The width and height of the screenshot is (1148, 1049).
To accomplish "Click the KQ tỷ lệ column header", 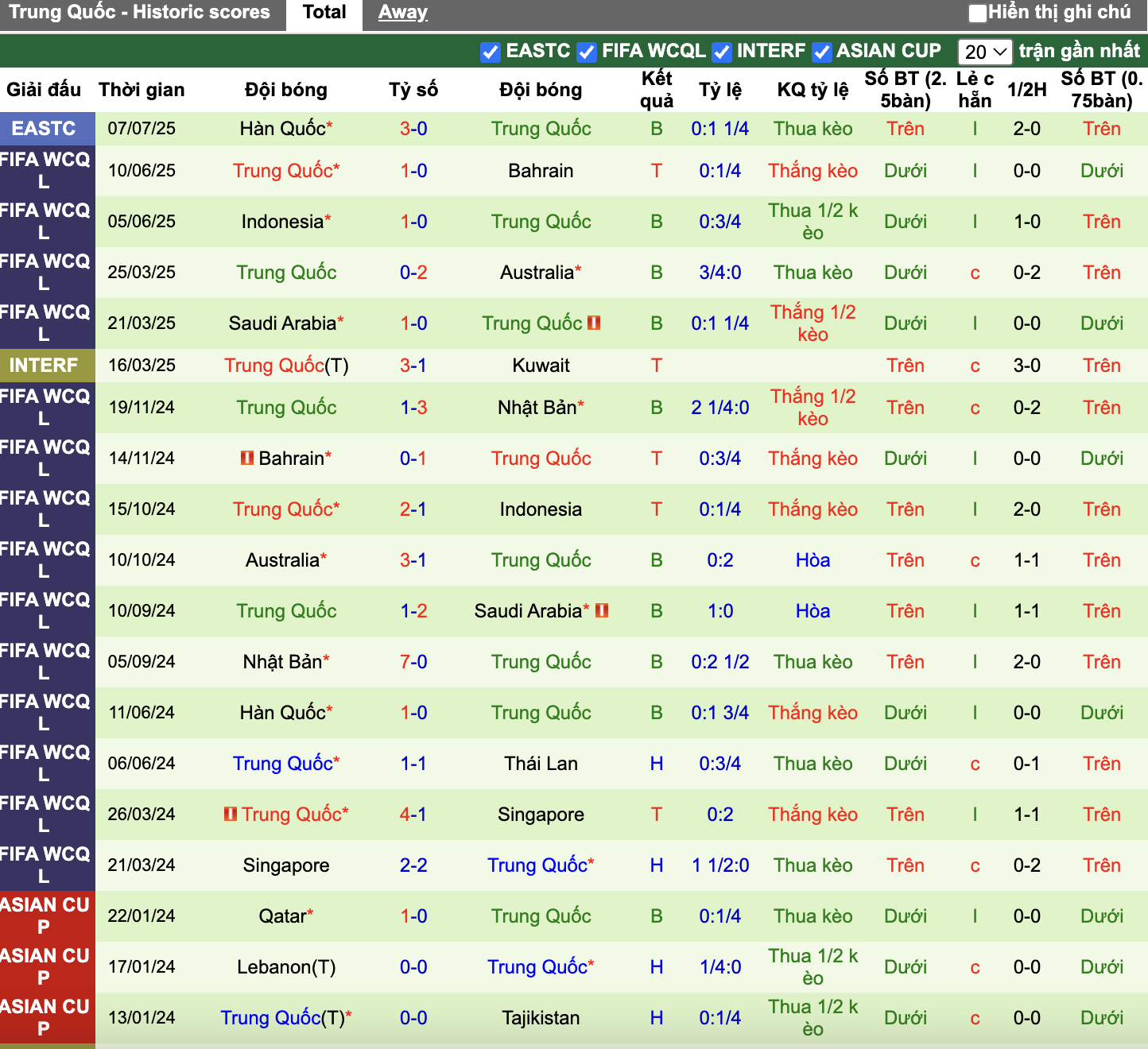I will [x=813, y=90].
